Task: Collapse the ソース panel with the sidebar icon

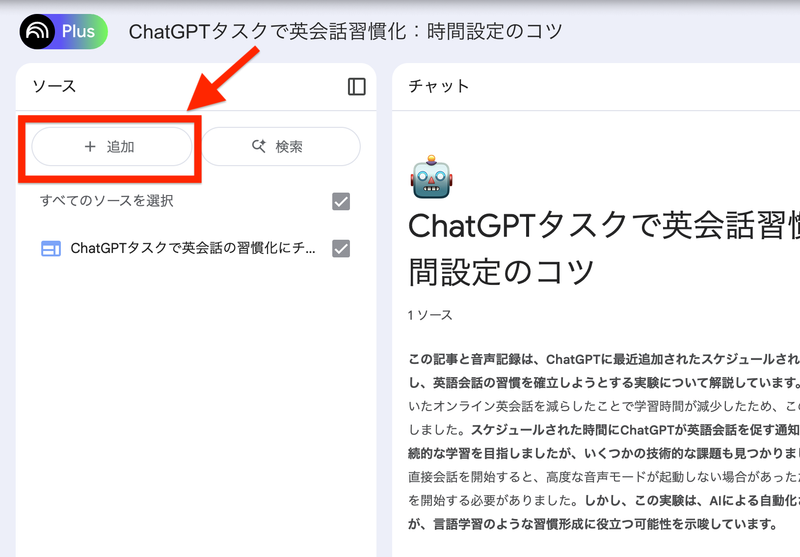Action: coord(357,87)
